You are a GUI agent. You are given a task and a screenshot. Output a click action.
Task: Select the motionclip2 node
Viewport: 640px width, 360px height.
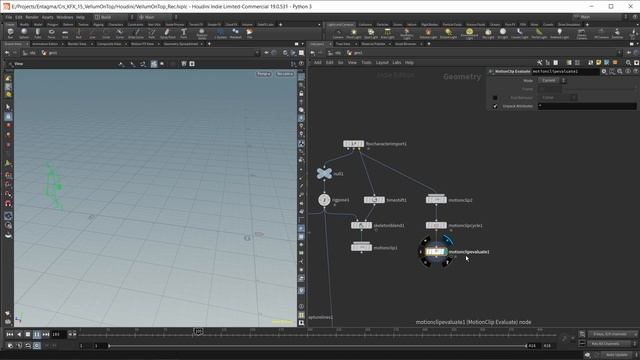pyautogui.click(x=436, y=200)
